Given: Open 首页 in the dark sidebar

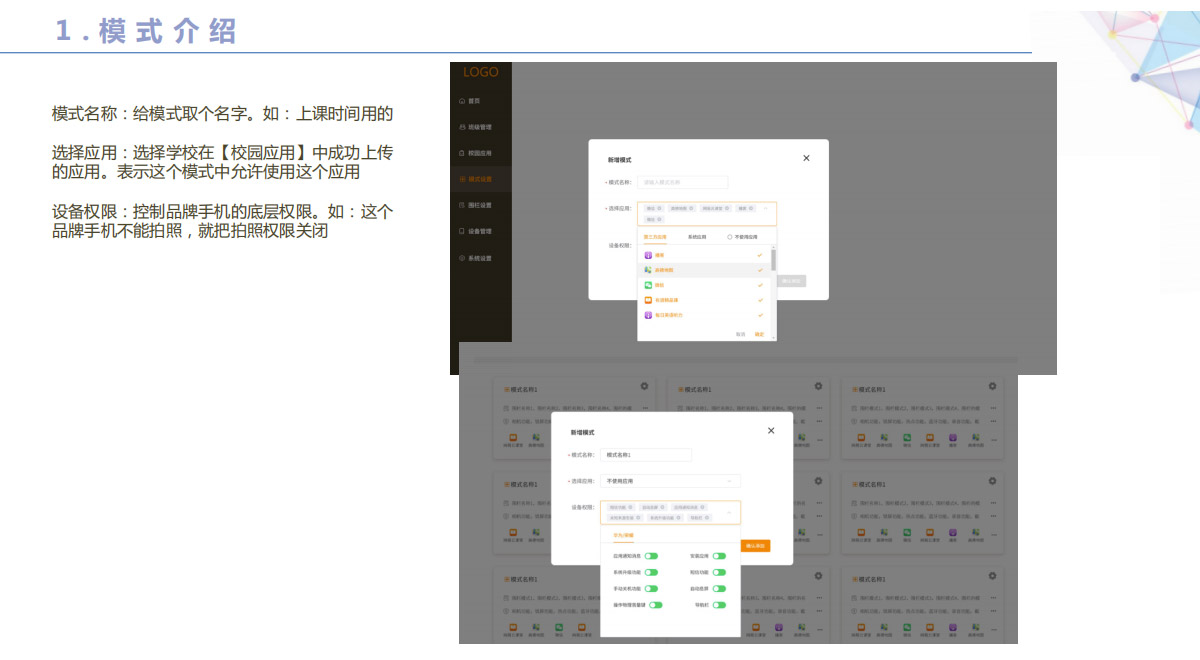Looking at the screenshot, I should click(x=473, y=101).
